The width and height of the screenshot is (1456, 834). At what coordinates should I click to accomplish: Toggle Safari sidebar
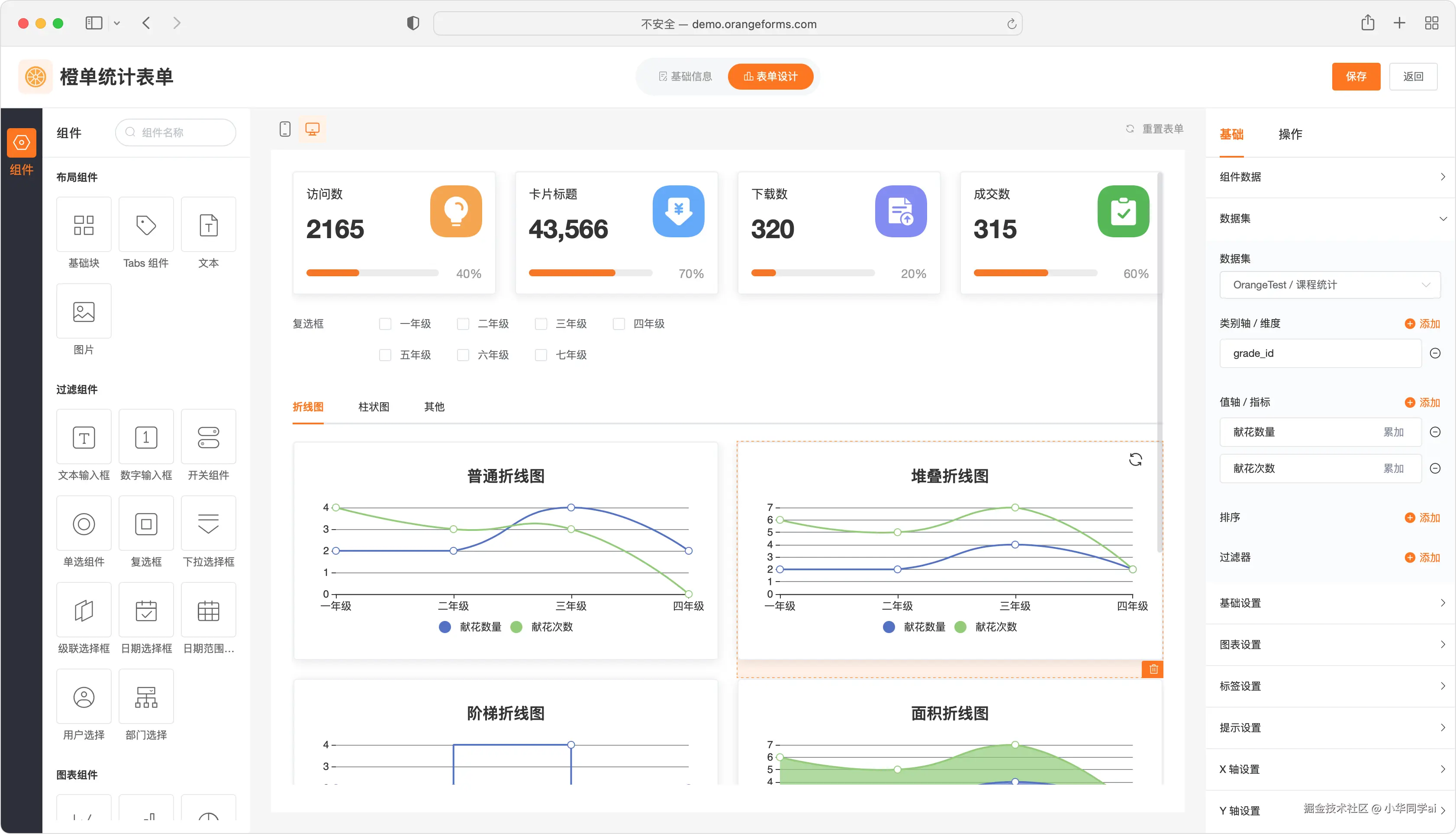(x=94, y=23)
